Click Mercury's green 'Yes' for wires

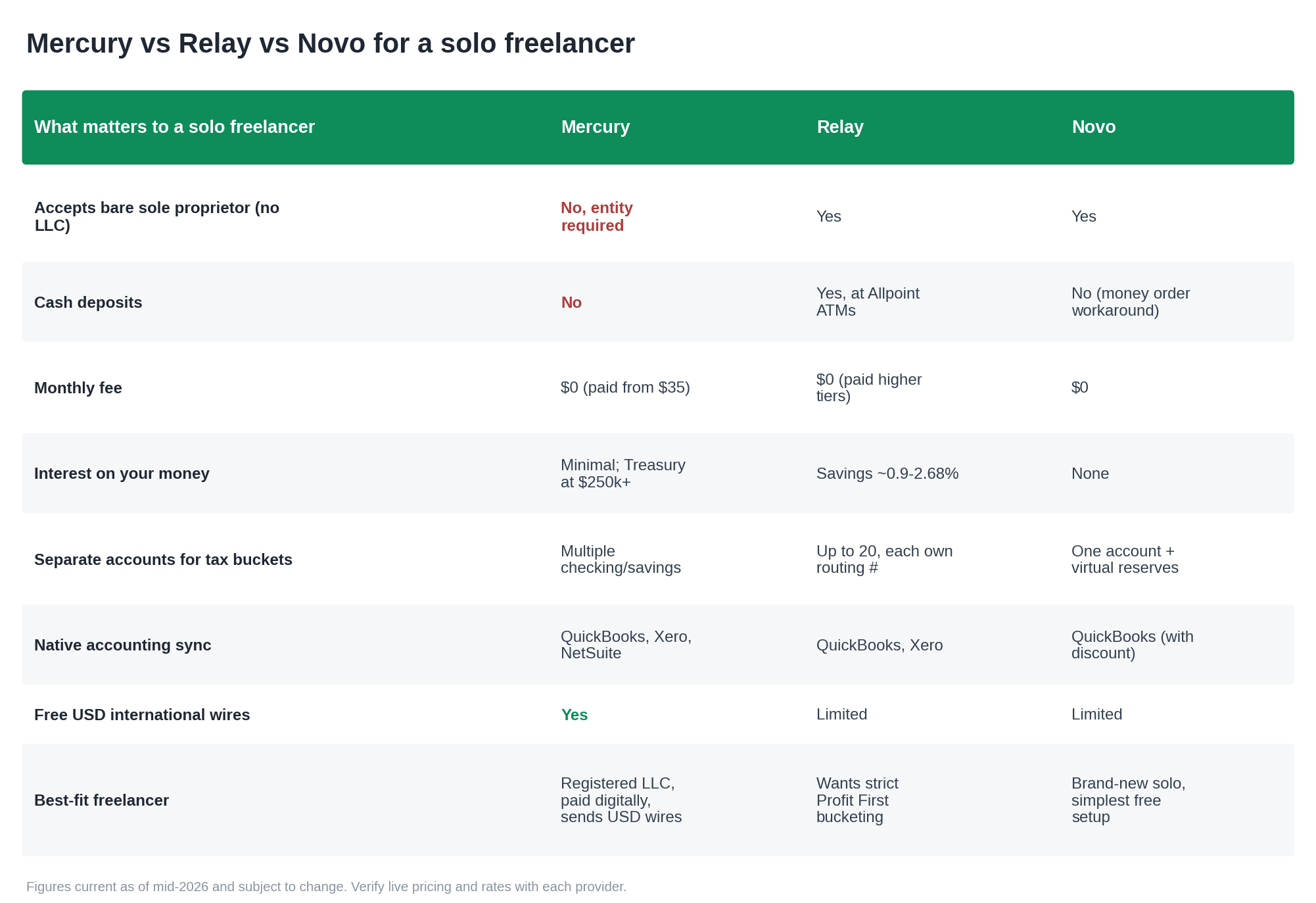574,715
